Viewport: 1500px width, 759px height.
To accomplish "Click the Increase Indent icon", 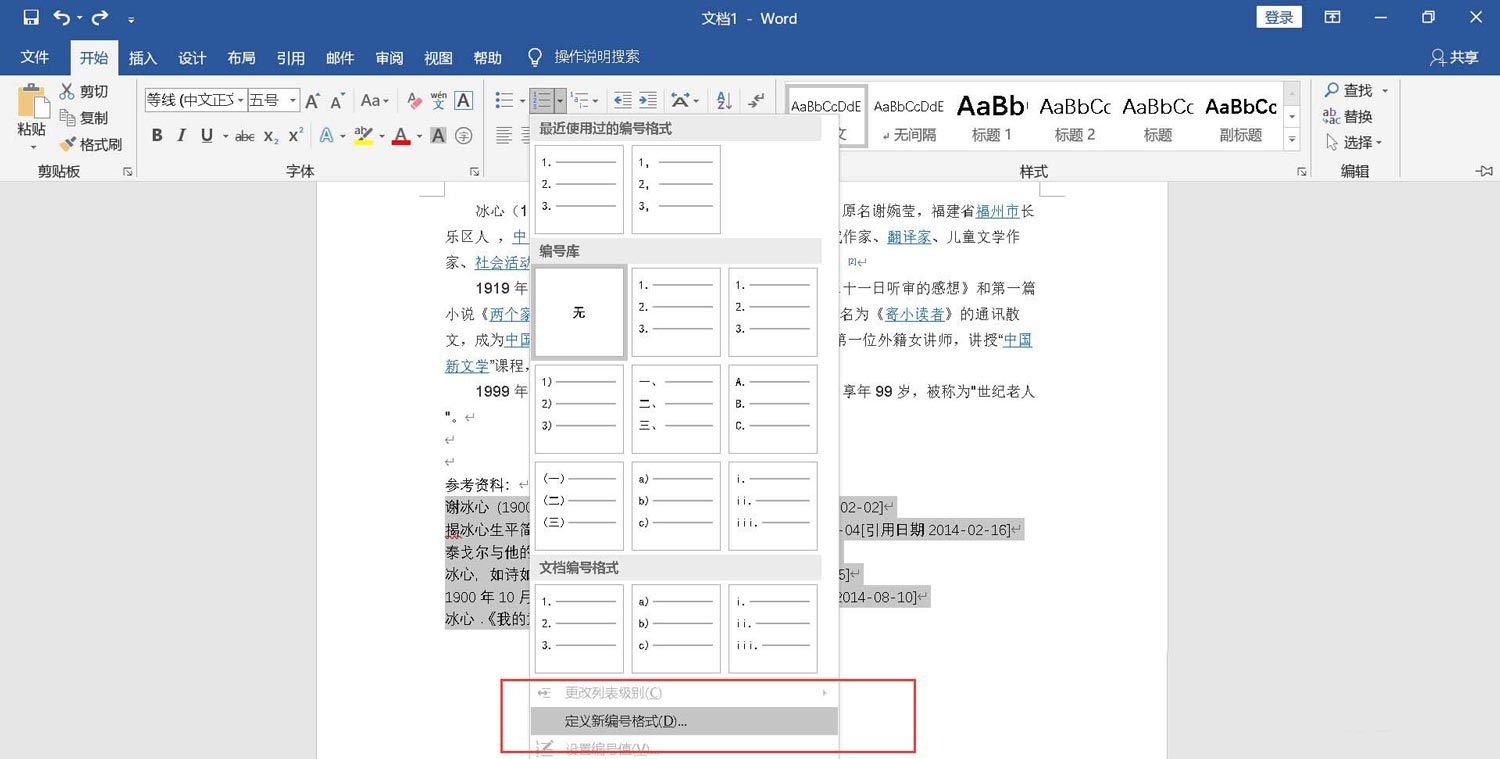I will tap(648, 101).
